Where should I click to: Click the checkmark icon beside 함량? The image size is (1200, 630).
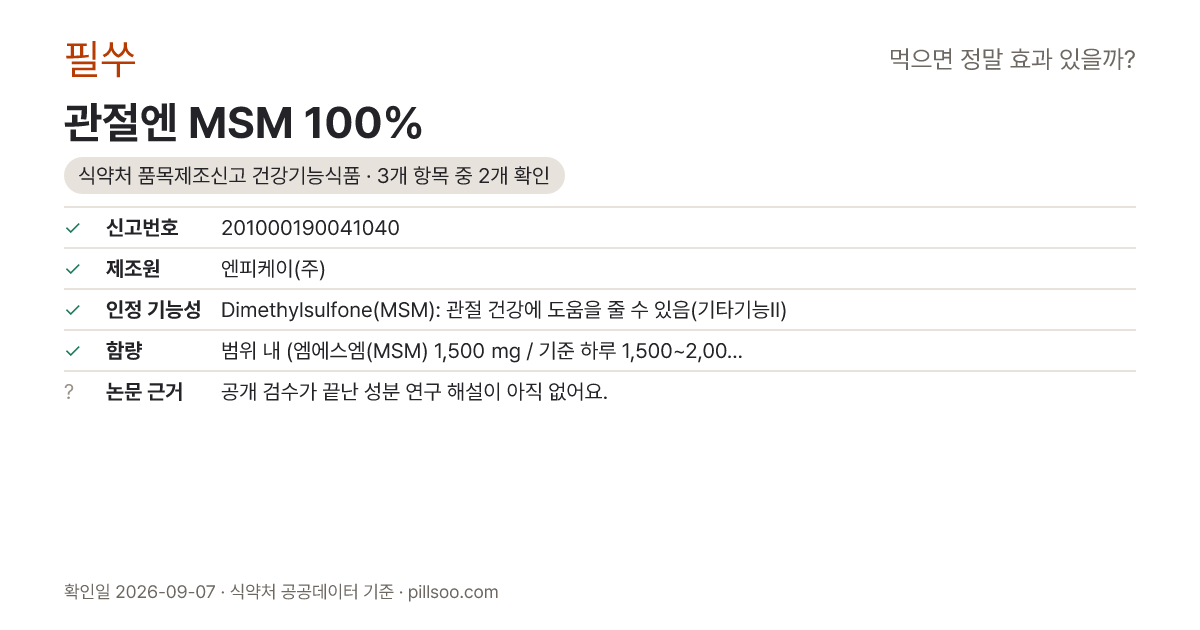point(72,351)
